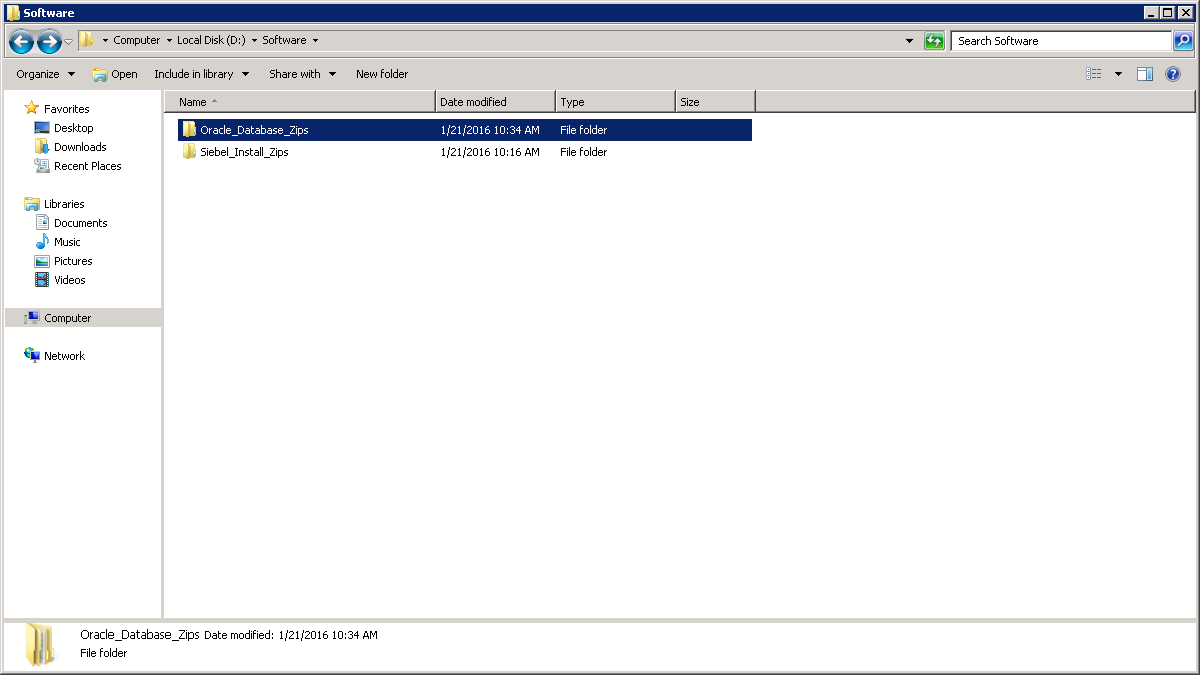Click the Recent Places icon
Viewport: 1200px width, 675px height.
pos(42,166)
